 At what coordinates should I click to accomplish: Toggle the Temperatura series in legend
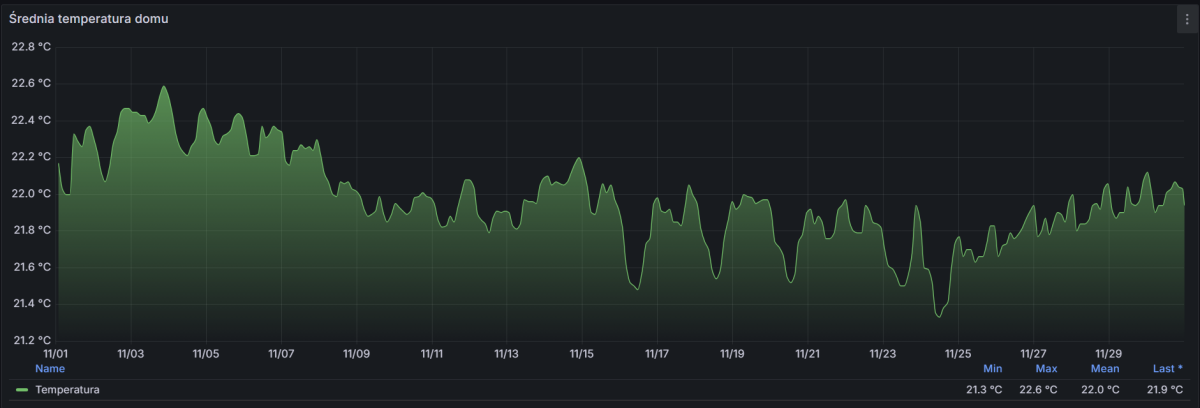tap(67, 390)
